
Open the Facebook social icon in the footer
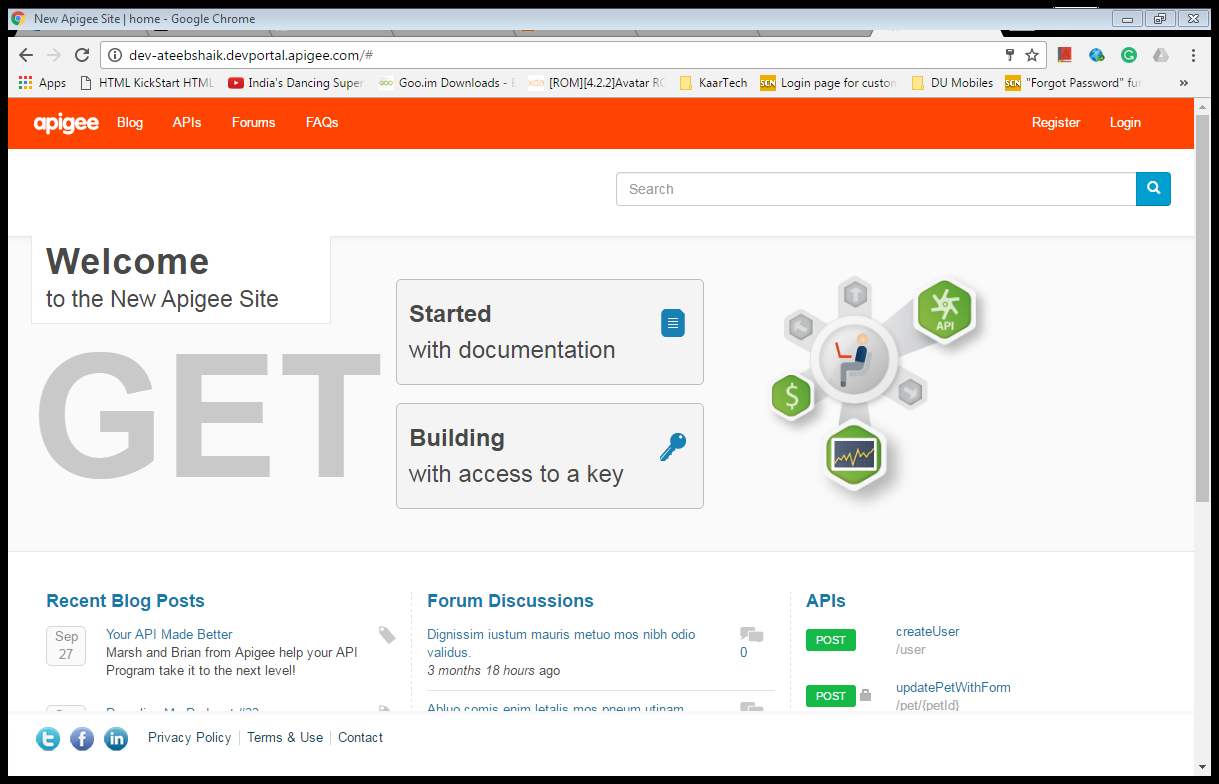click(x=82, y=739)
